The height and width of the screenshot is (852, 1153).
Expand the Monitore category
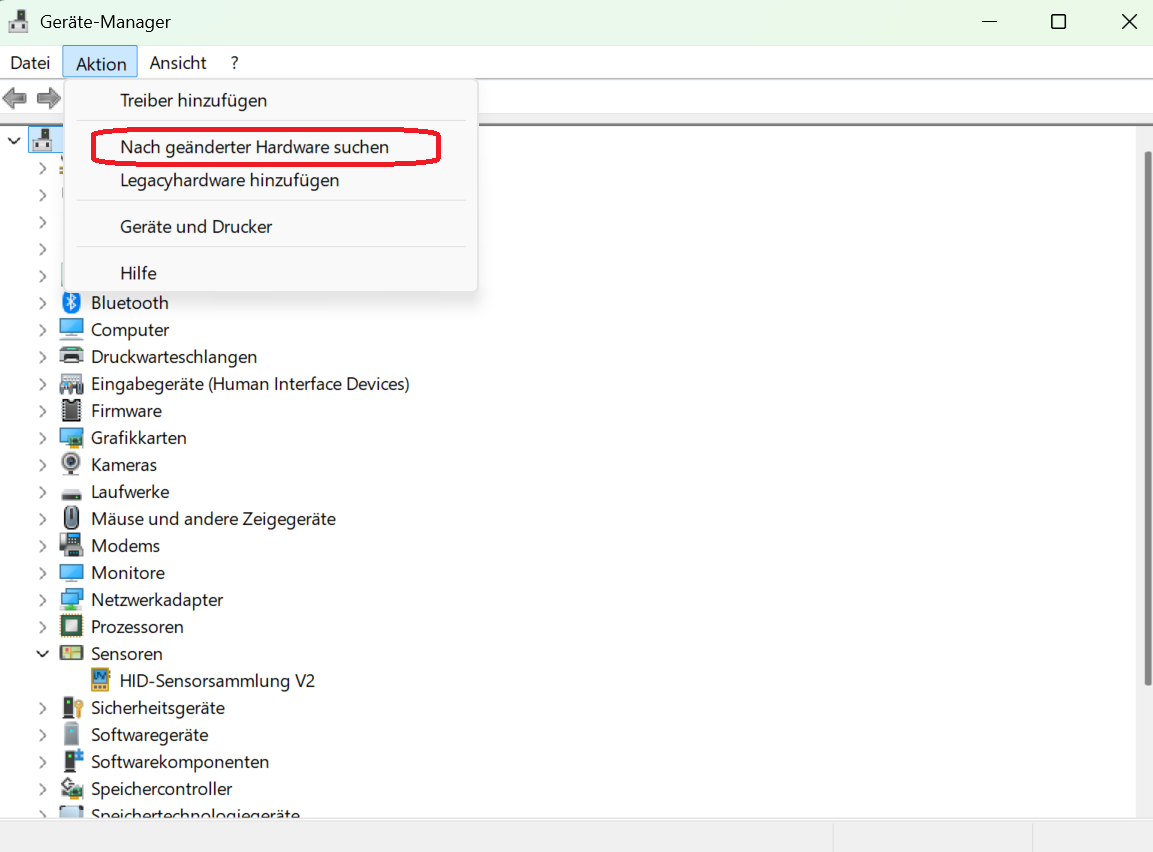[x=42, y=572]
